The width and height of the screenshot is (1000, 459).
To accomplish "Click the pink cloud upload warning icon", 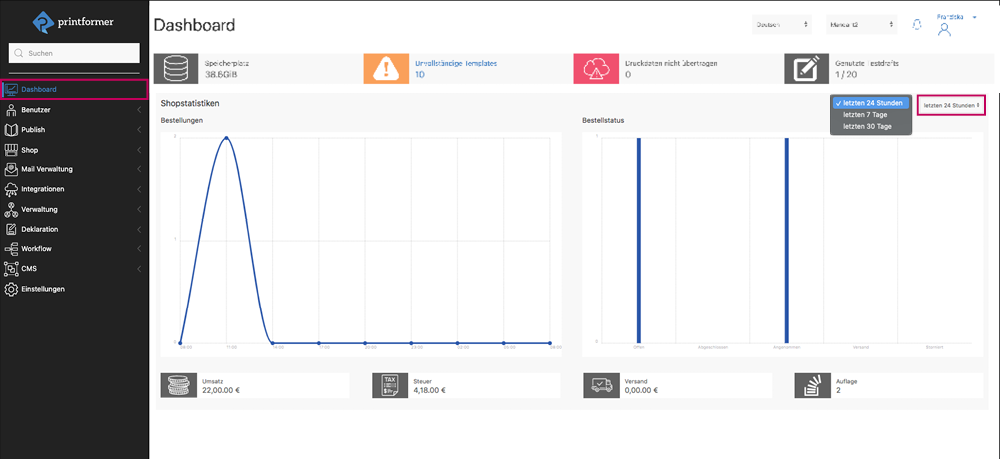I will click(x=595, y=68).
